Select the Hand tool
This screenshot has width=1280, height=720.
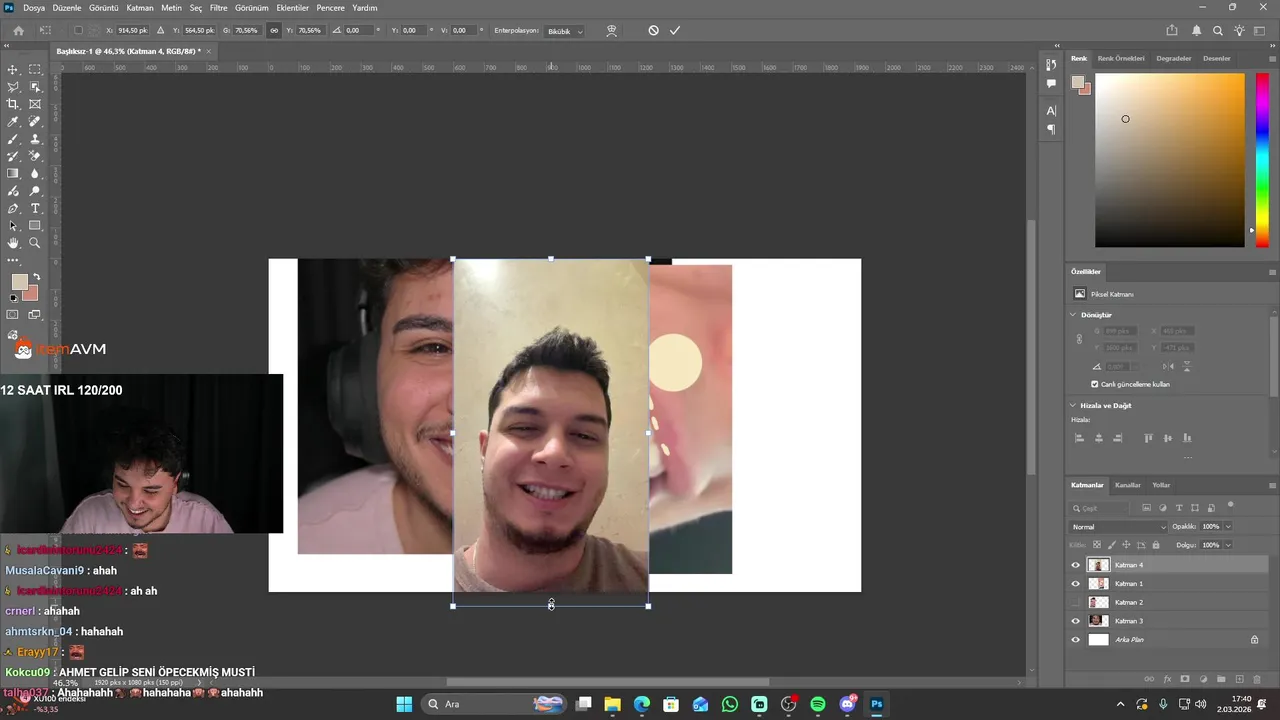(x=13, y=243)
